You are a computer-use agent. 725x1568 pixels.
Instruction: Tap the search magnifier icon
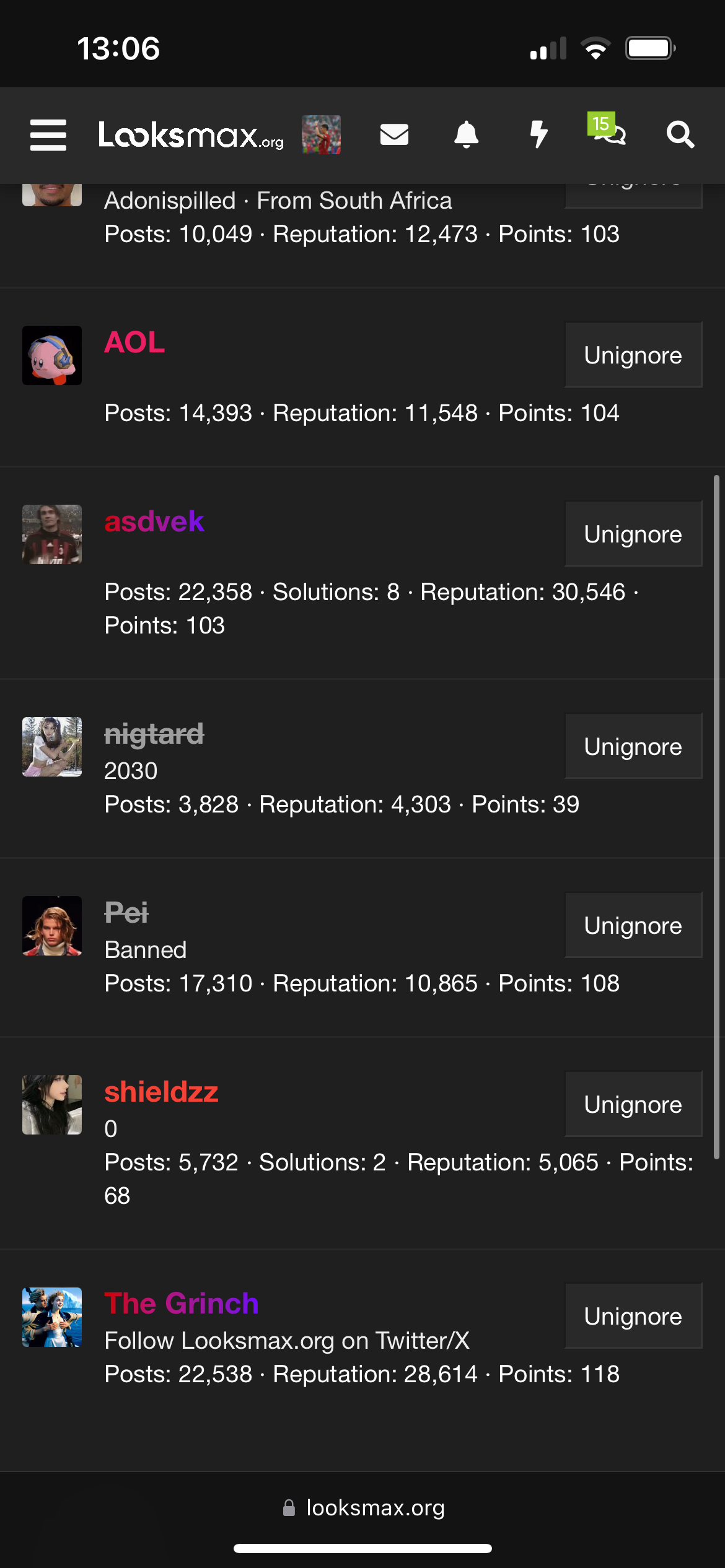point(680,134)
